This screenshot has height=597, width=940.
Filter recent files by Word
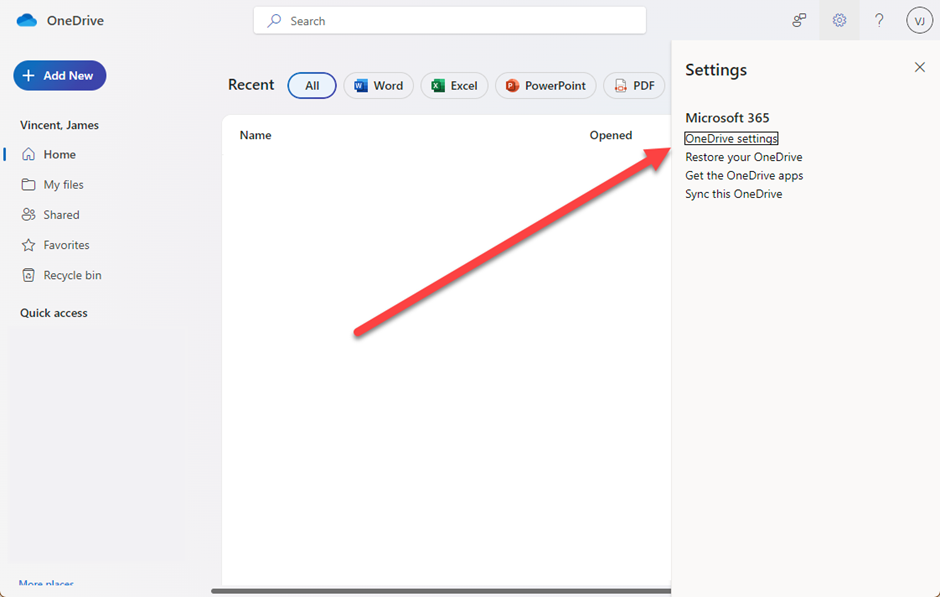click(378, 86)
